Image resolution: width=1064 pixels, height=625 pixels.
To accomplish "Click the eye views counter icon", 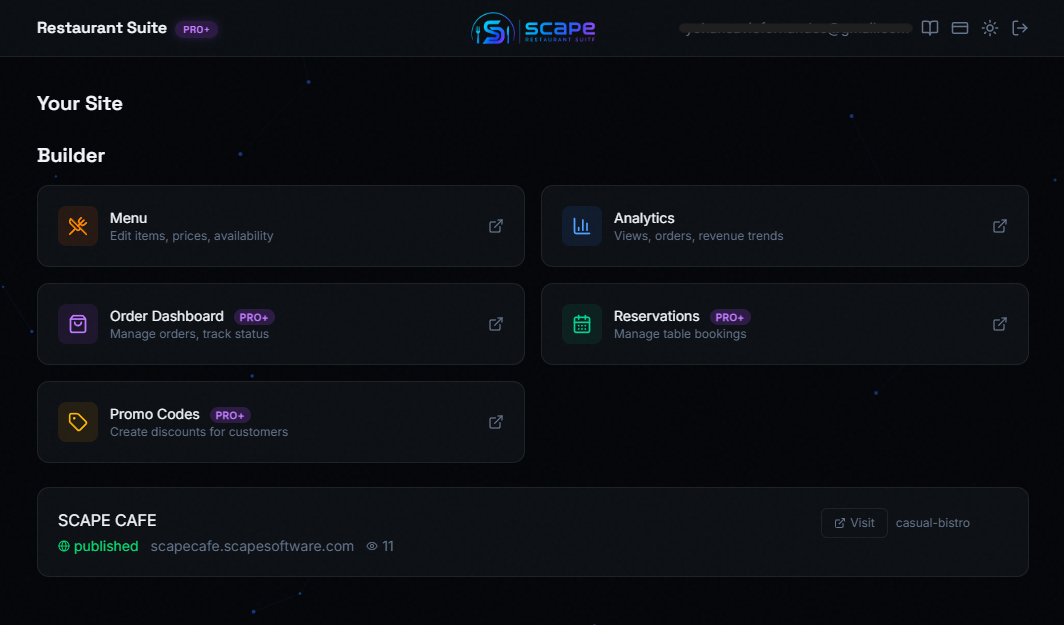I will click(x=372, y=546).
